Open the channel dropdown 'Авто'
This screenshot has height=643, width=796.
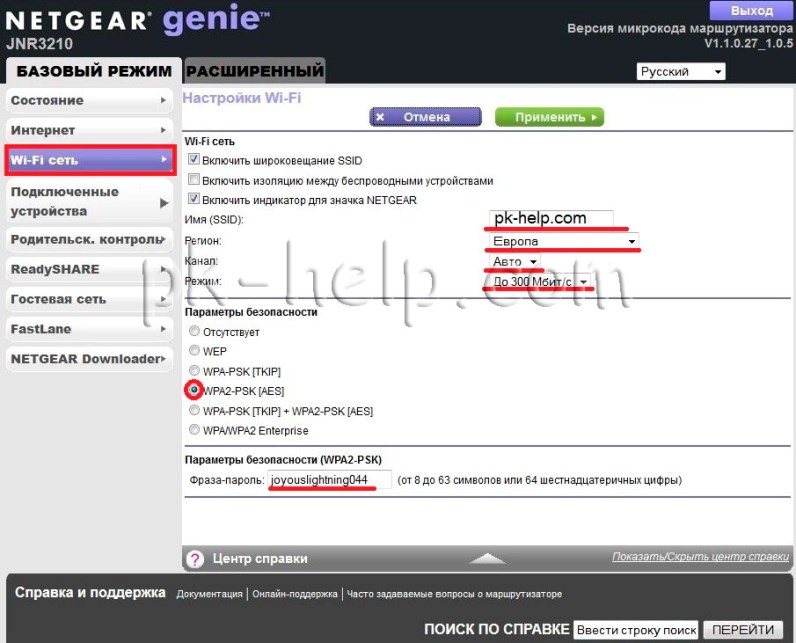514,261
